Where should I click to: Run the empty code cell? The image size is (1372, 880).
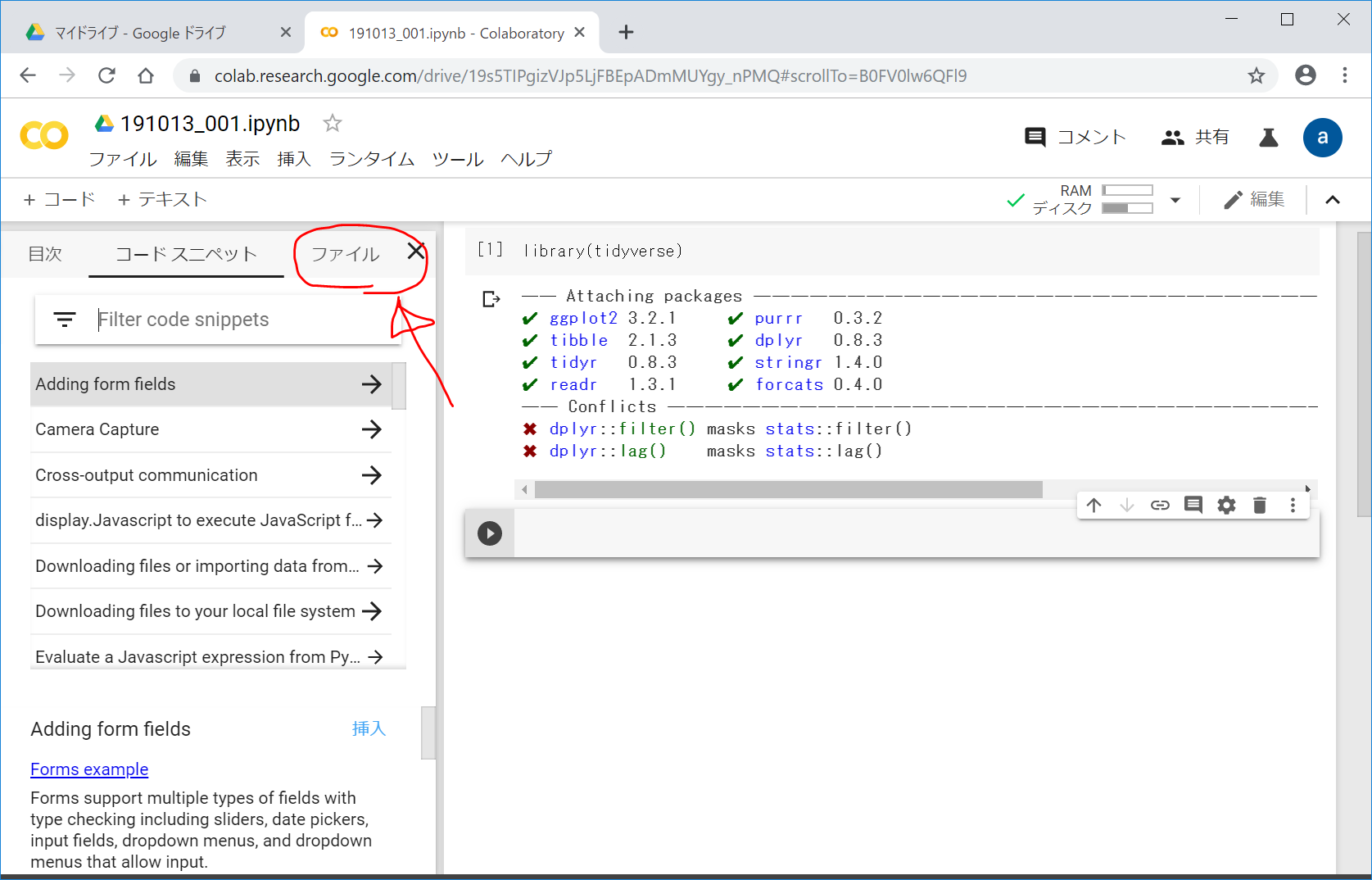(x=490, y=533)
